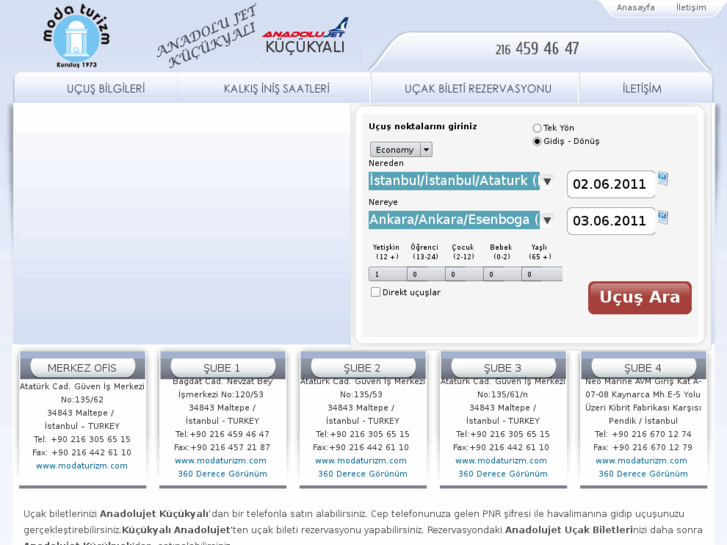
Task: Open UÇAK BİLETİ REZERVASYONU menu
Action: point(478,88)
